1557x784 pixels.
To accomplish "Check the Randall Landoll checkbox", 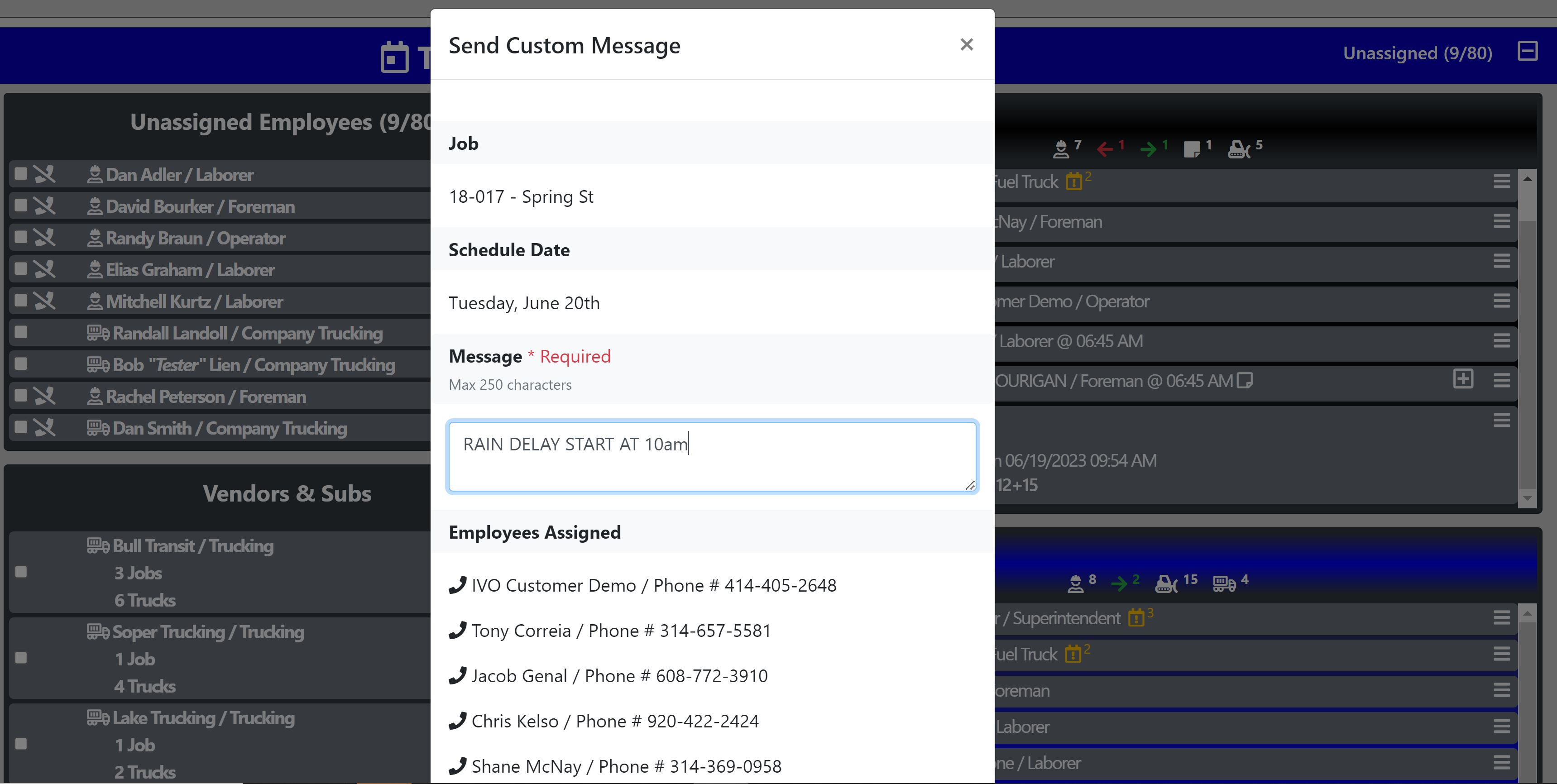I will click(21, 332).
